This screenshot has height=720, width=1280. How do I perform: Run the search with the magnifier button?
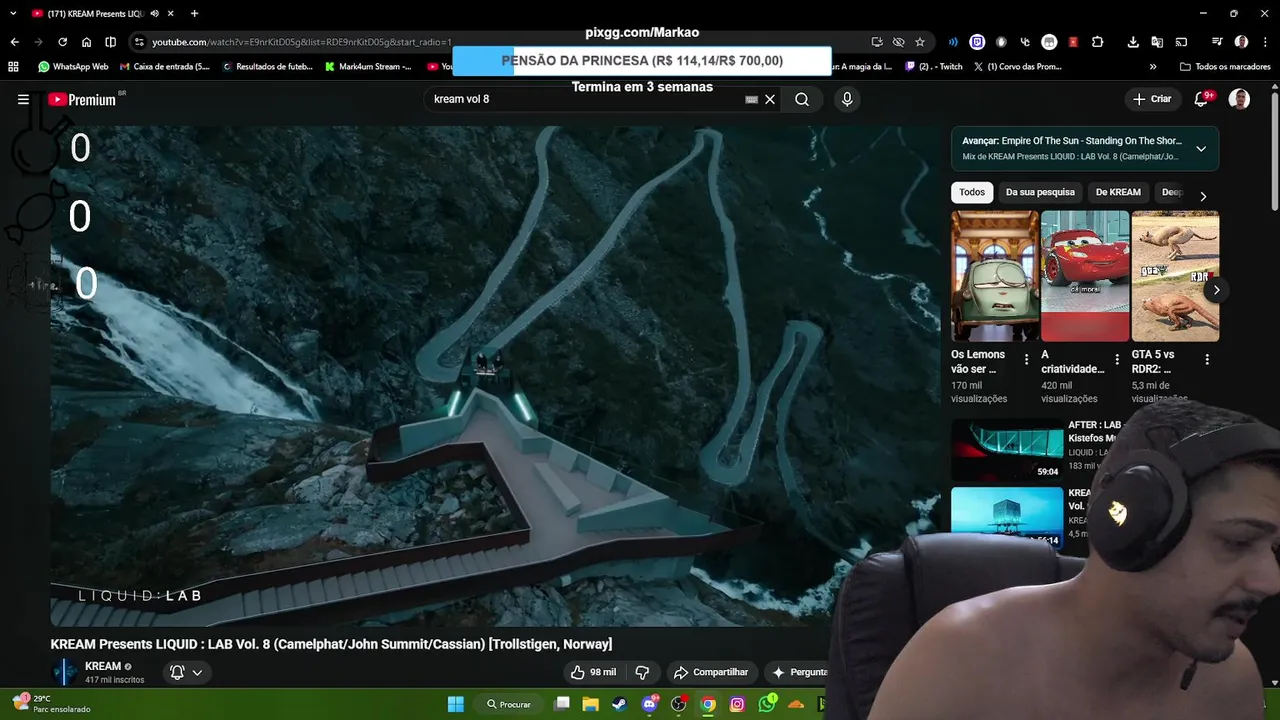pyautogui.click(x=802, y=99)
